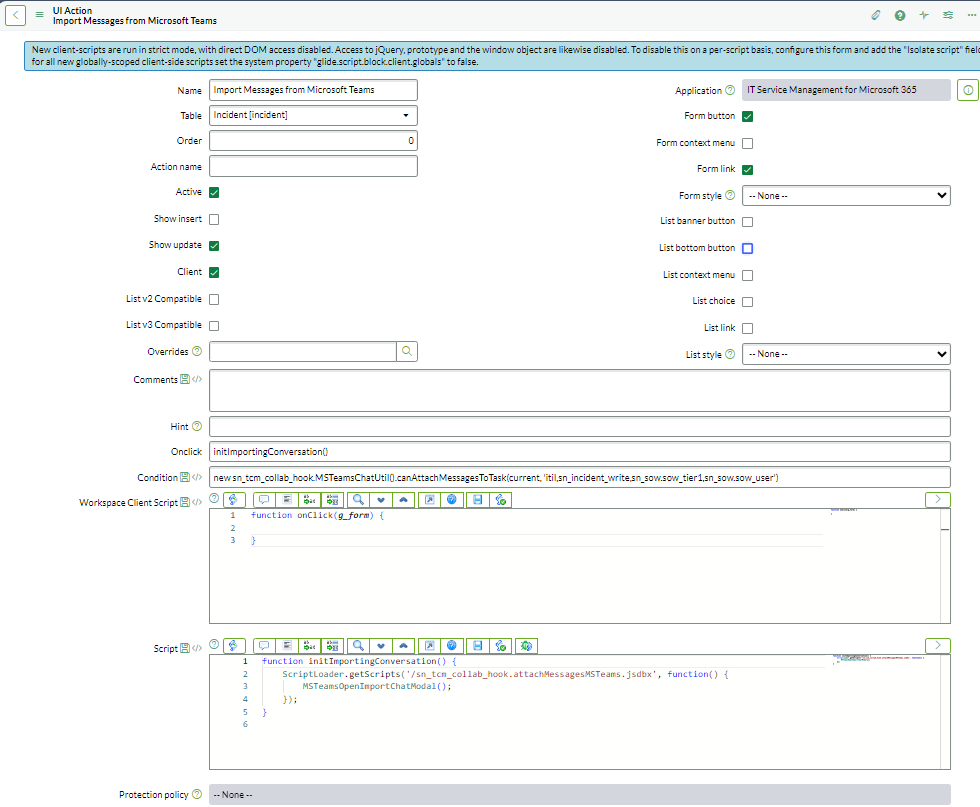
Task: Click Replace All in Workspace Client Script toolbar
Action: click(x=332, y=499)
